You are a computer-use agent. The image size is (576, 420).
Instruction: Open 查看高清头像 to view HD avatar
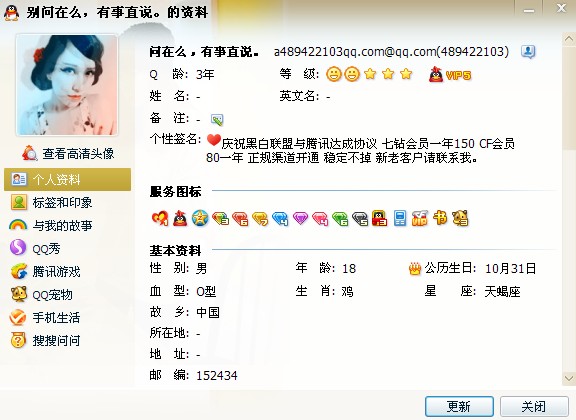click(x=68, y=154)
